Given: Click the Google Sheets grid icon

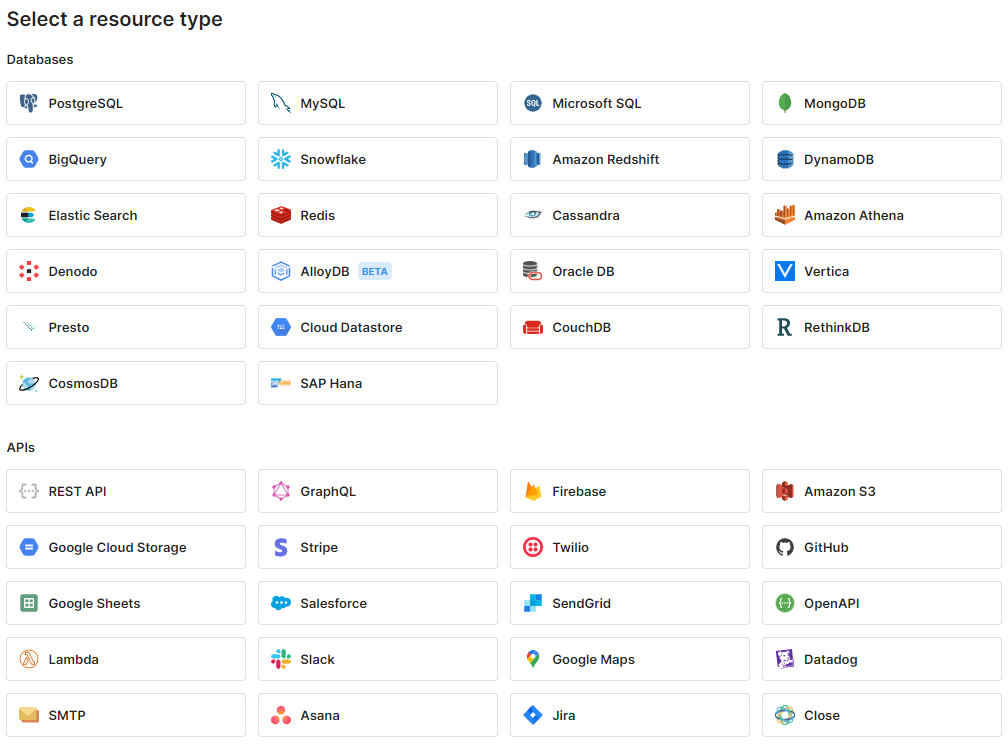Looking at the screenshot, I should click(28, 602).
